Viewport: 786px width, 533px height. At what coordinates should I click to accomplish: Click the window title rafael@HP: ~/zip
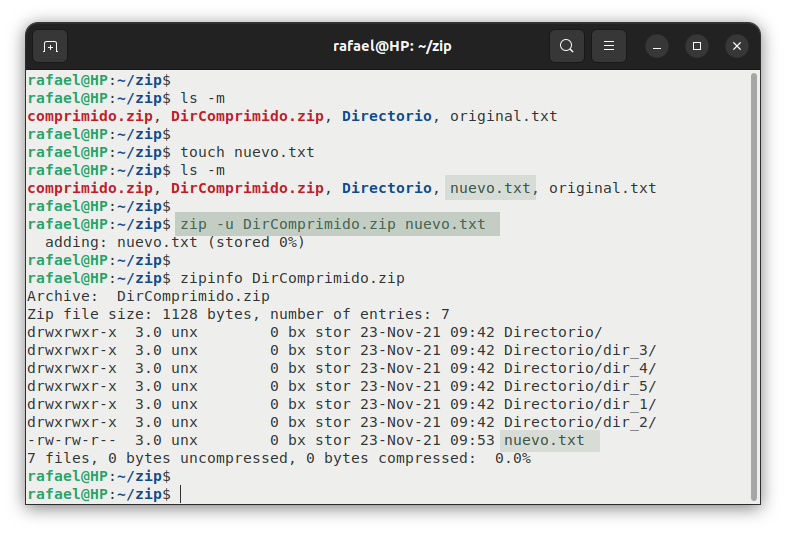coord(392,46)
